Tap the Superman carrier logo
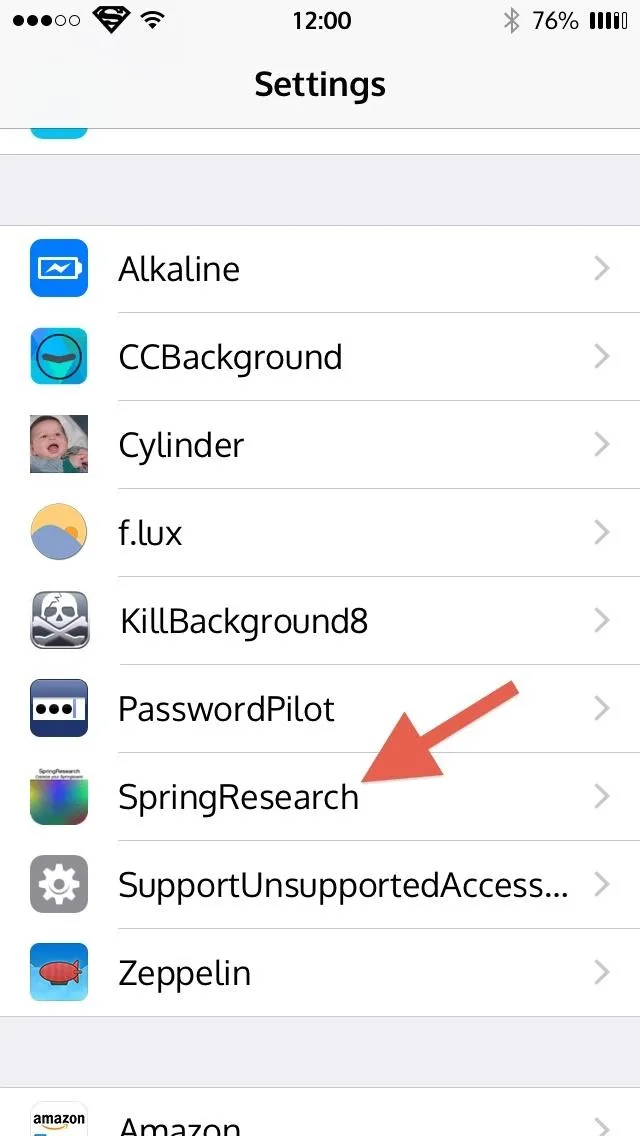The image size is (640, 1136). point(111,20)
